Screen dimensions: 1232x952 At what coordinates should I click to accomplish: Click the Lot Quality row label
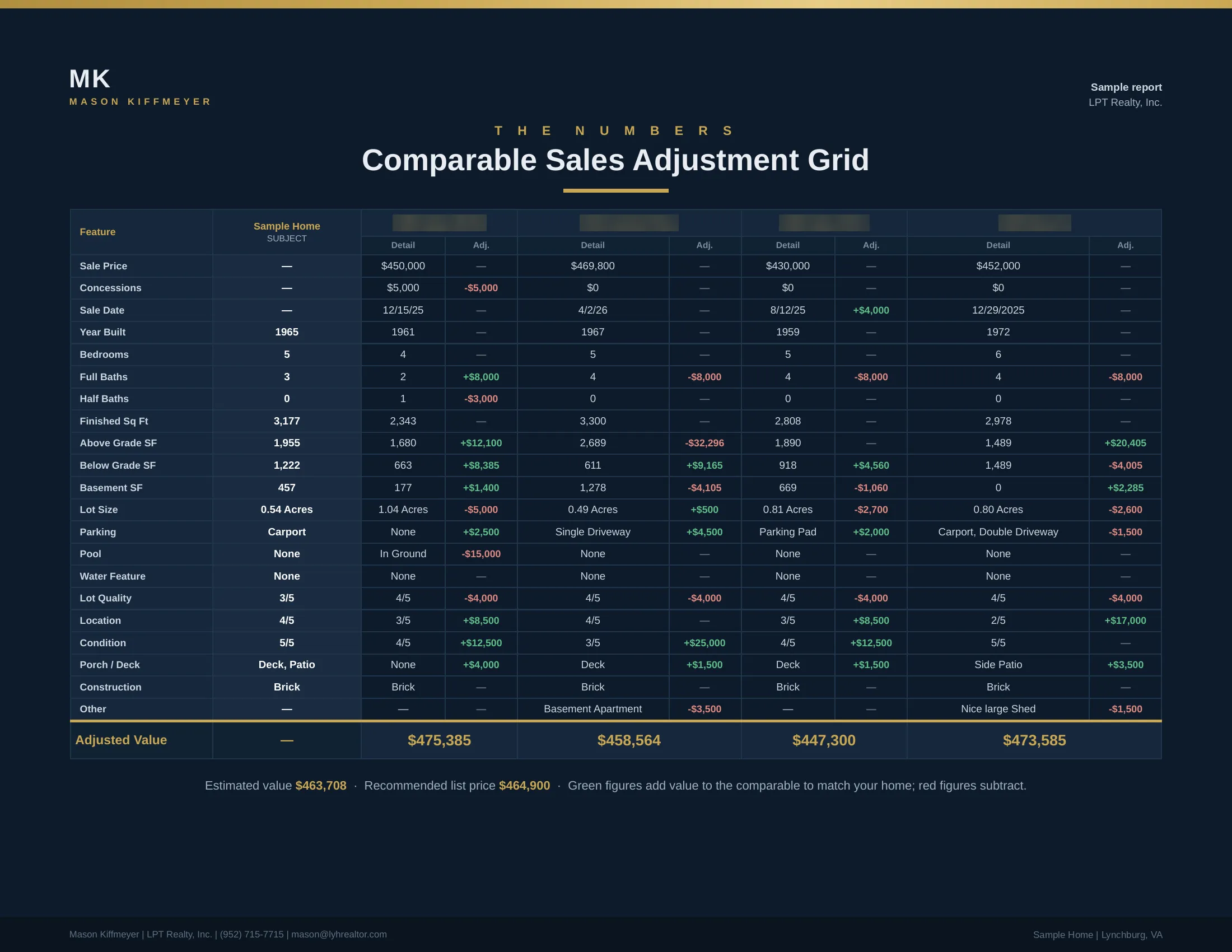tap(105, 599)
